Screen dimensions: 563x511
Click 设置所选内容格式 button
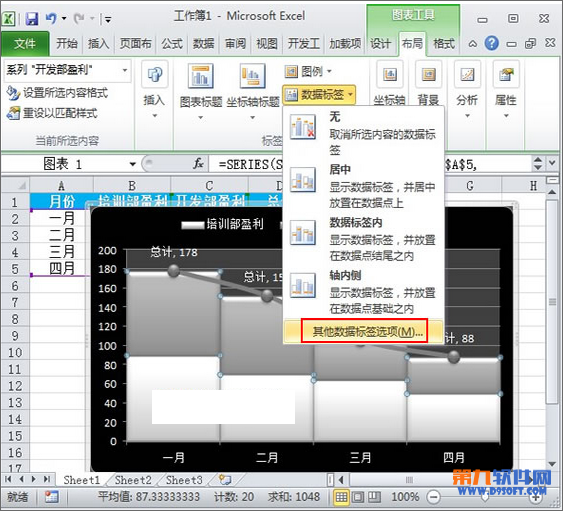[57, 93]
